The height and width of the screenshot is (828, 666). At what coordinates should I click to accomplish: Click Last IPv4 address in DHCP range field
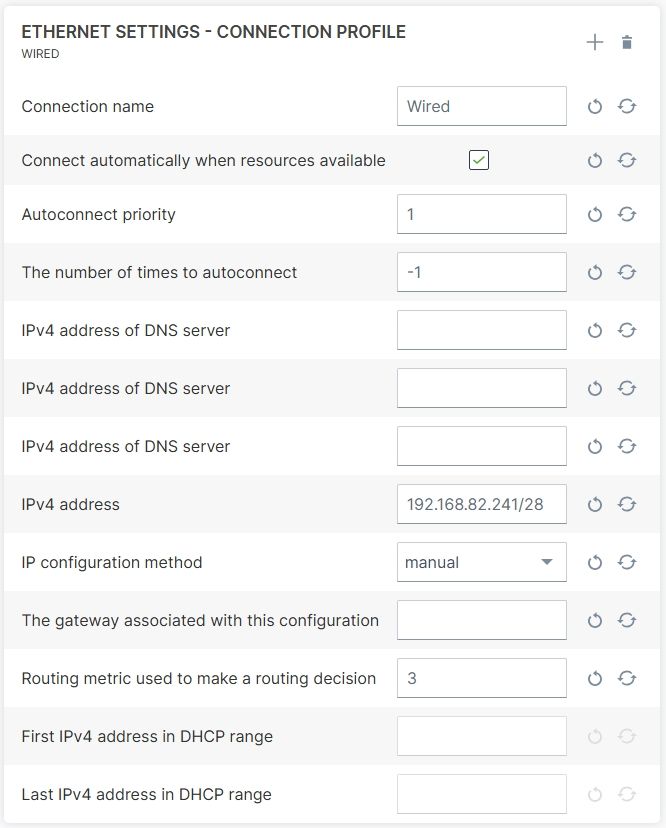click(x=482, y=794)
